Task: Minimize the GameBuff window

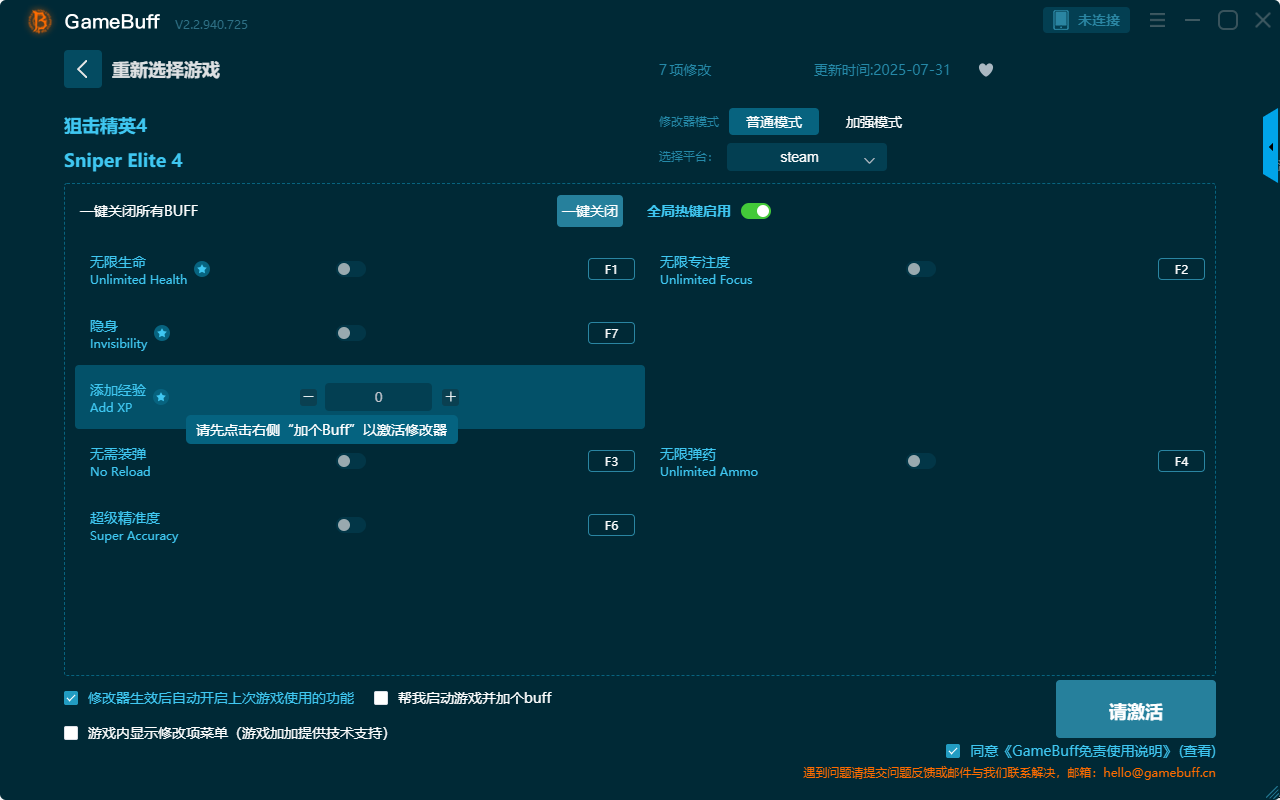Action: pos(1192,20)
